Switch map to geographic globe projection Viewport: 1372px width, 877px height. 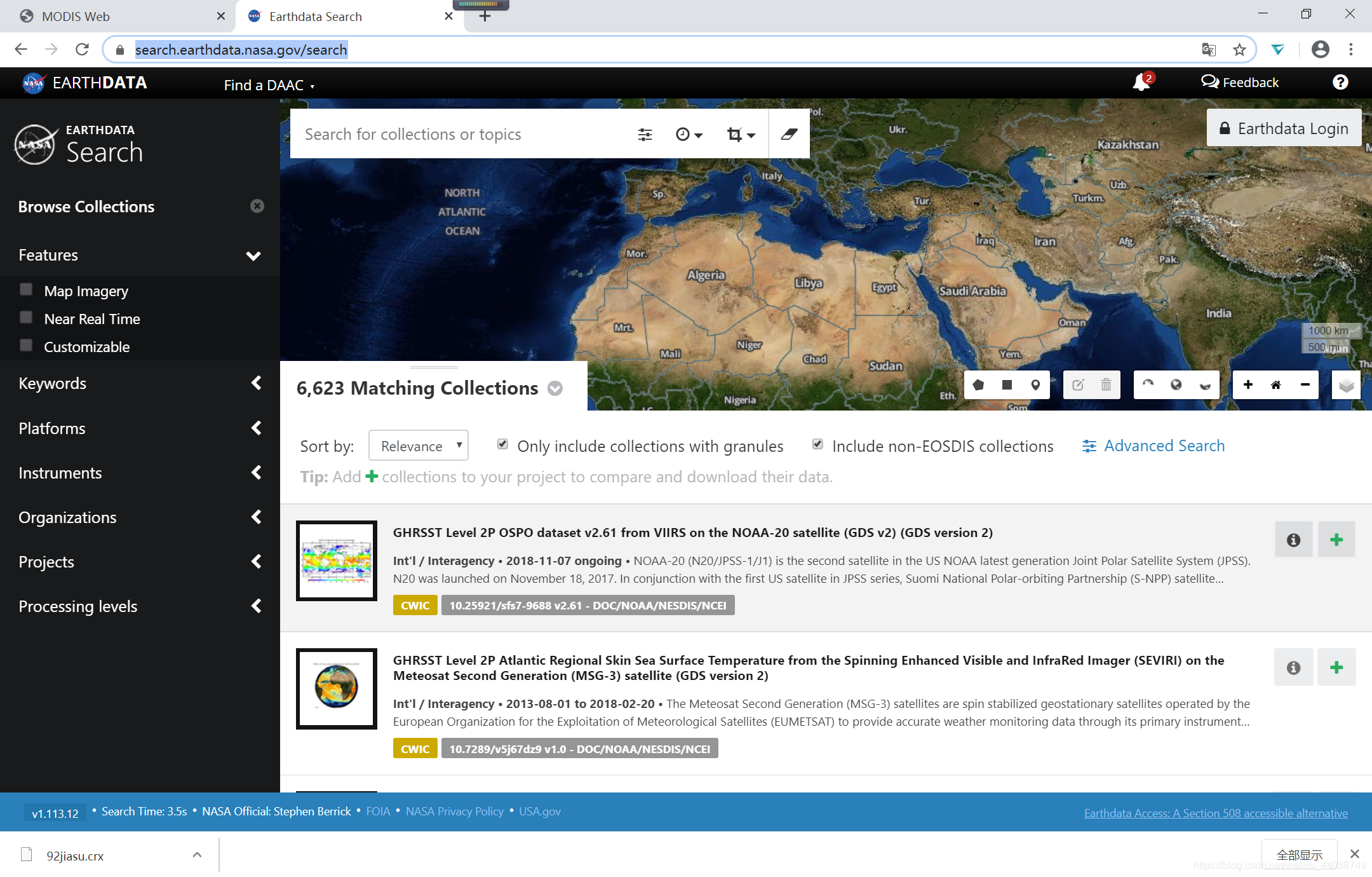(1176, 385)
